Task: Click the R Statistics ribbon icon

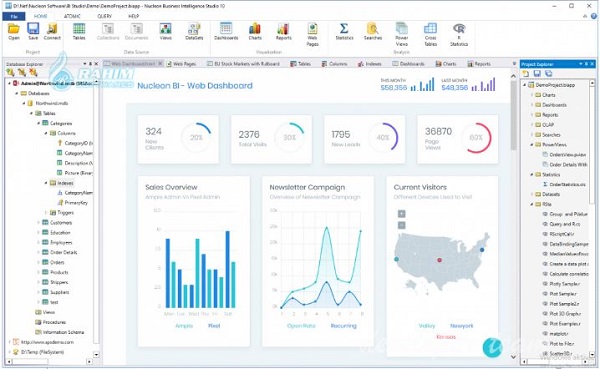Action: coord(459,34)
